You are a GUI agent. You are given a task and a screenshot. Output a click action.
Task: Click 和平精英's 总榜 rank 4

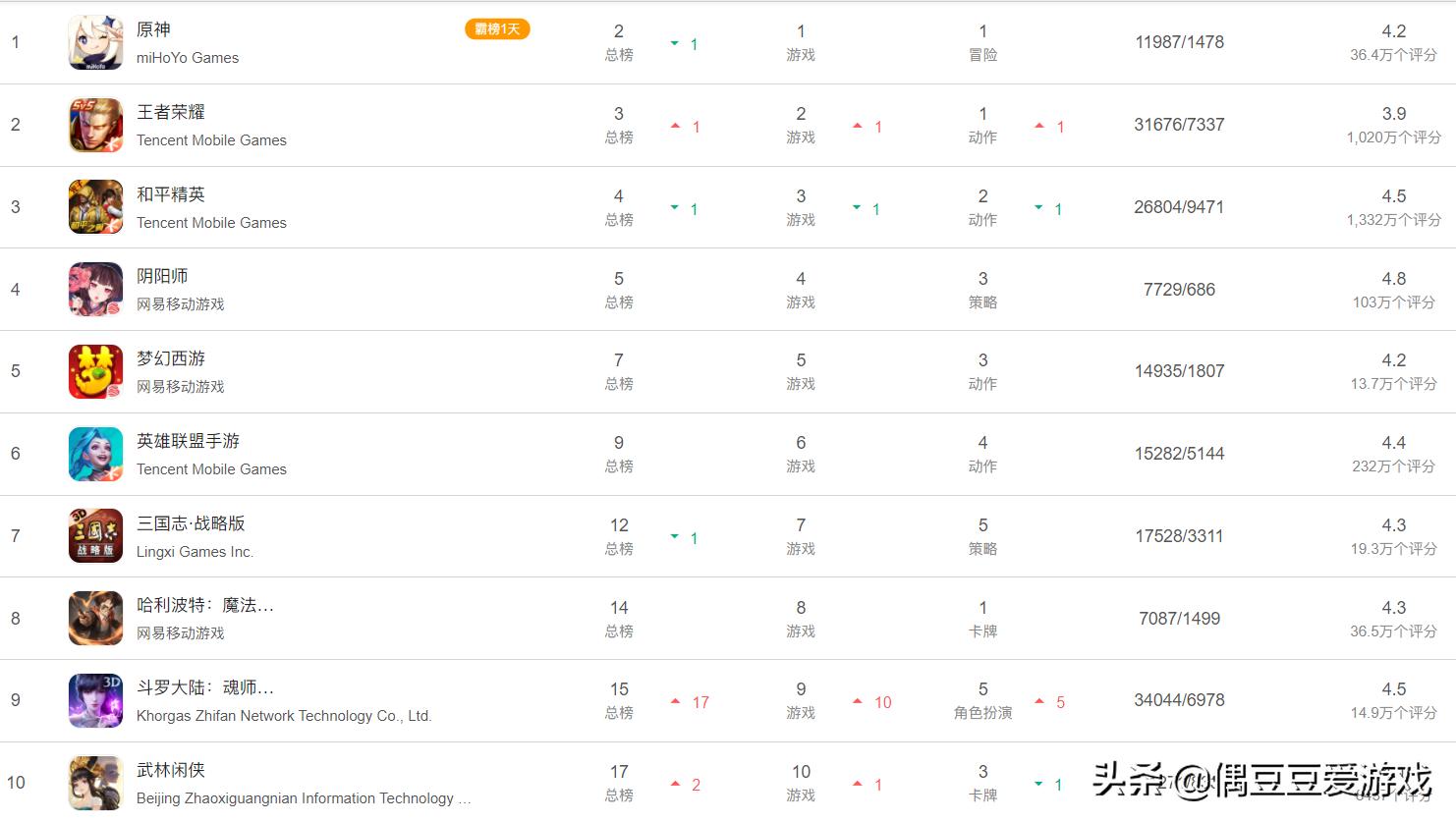click(x=619, y=196)
